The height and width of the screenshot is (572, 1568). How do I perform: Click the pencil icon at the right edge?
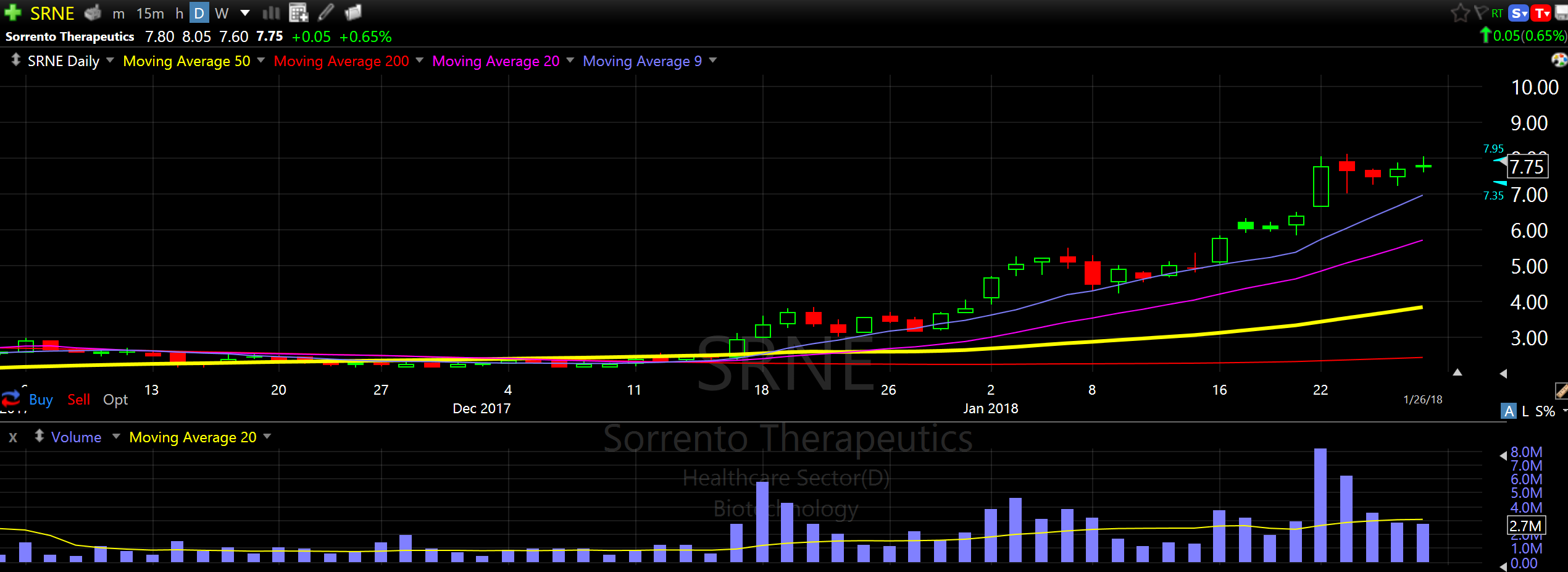[x=1561, y=391]
